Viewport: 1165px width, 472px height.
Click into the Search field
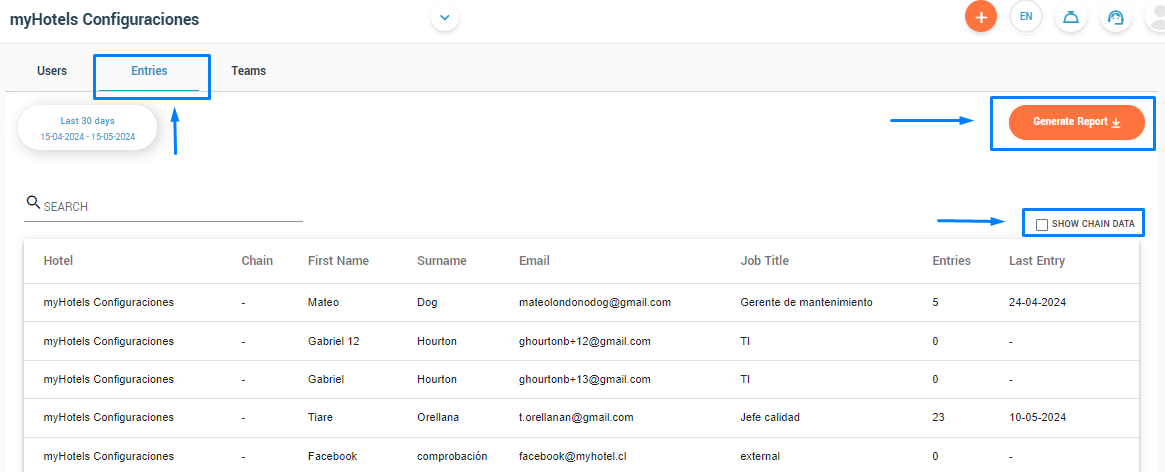pyautogui.click(x=163, y=207)
